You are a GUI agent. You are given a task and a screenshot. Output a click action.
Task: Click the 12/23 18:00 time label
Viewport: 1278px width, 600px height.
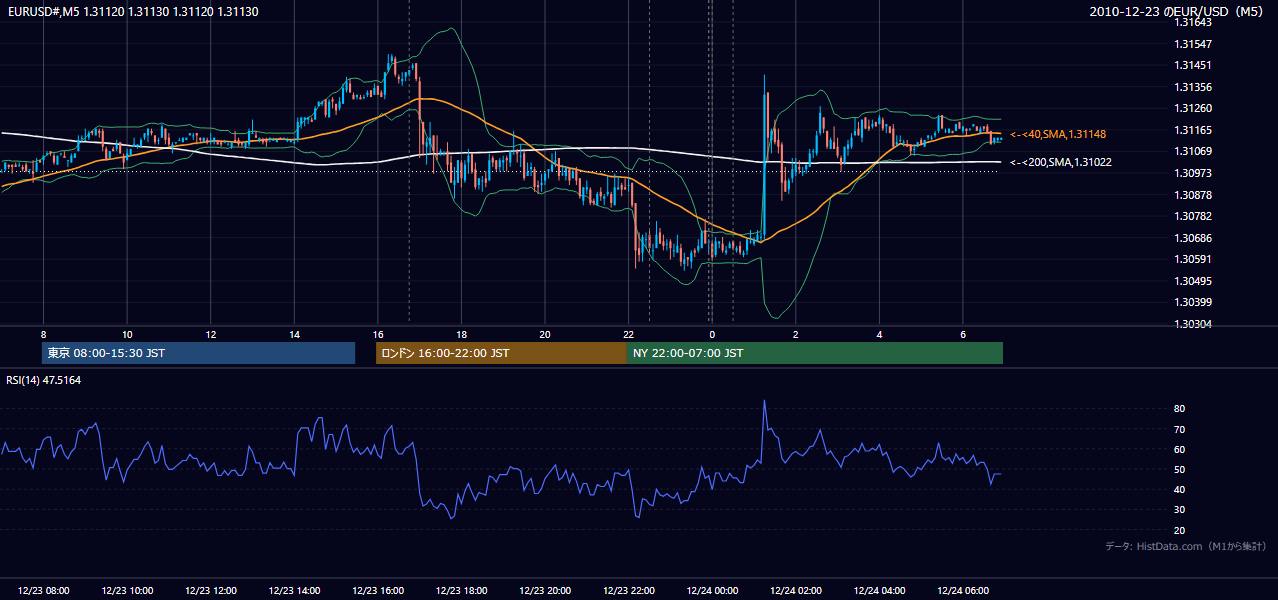[x=461, y=591]
